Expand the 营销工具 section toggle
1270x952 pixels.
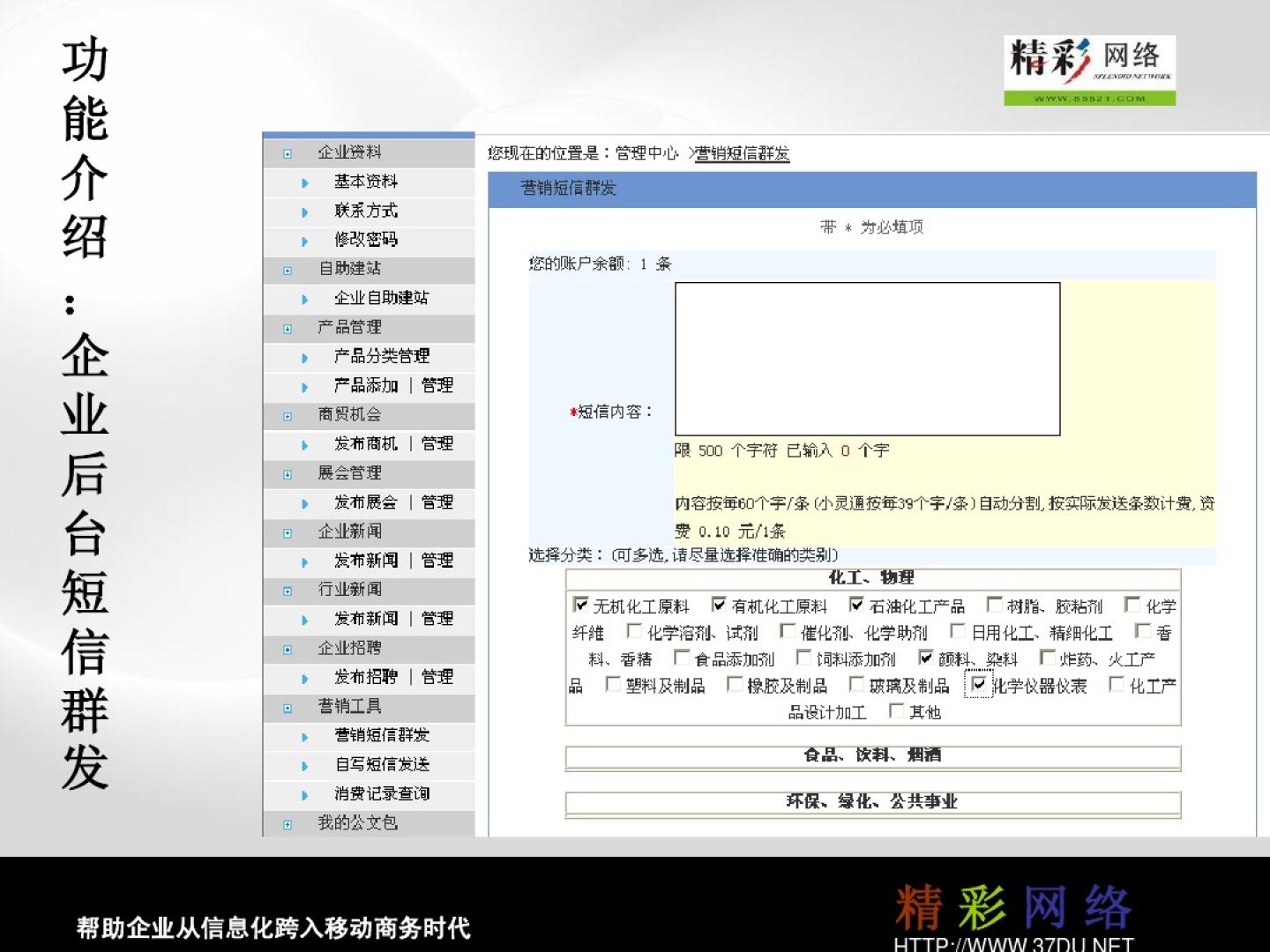tap(288, 708)
